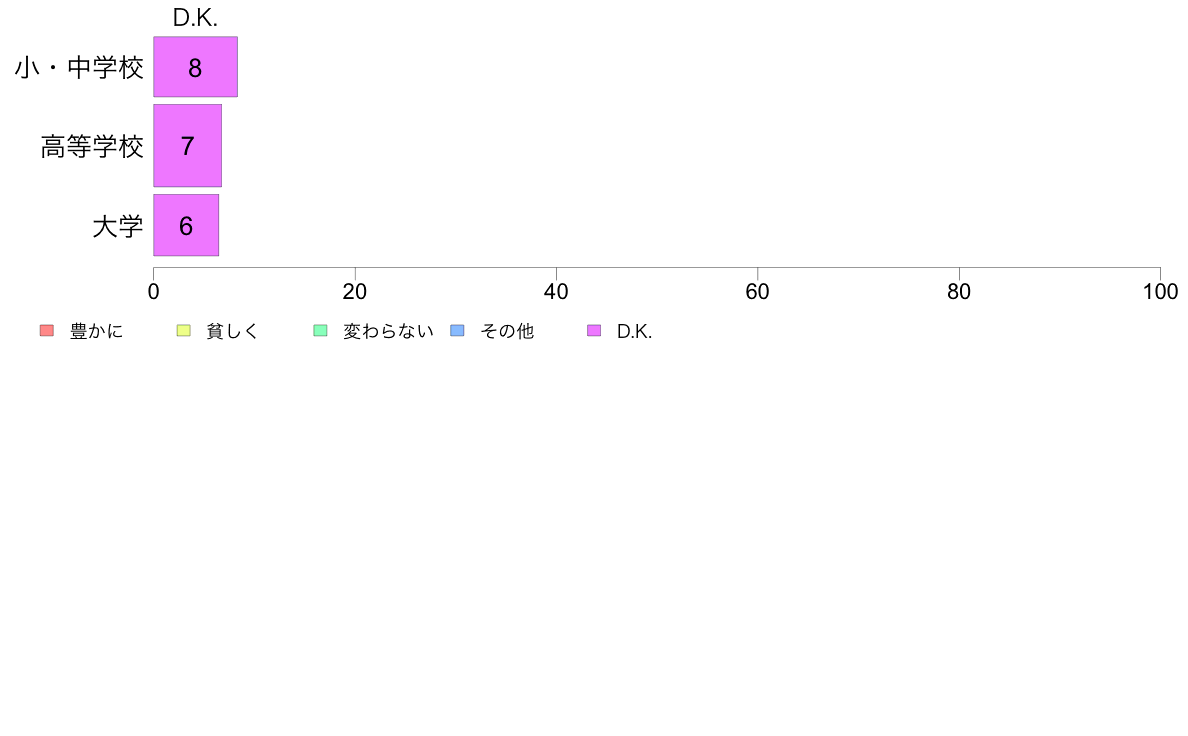Select the 貧しく legend label
The width and height of the screenshot is (1188, 736).
coord(233,331)
